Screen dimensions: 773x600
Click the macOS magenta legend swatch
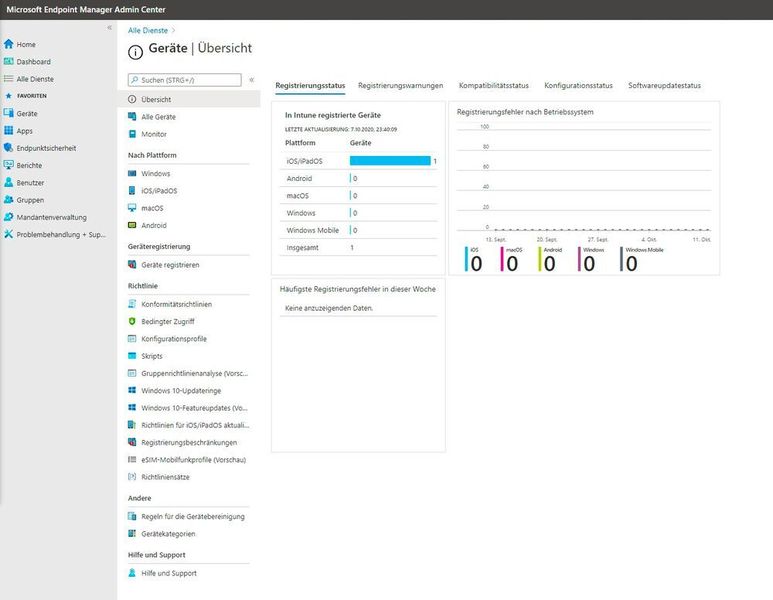pos(501,262)
